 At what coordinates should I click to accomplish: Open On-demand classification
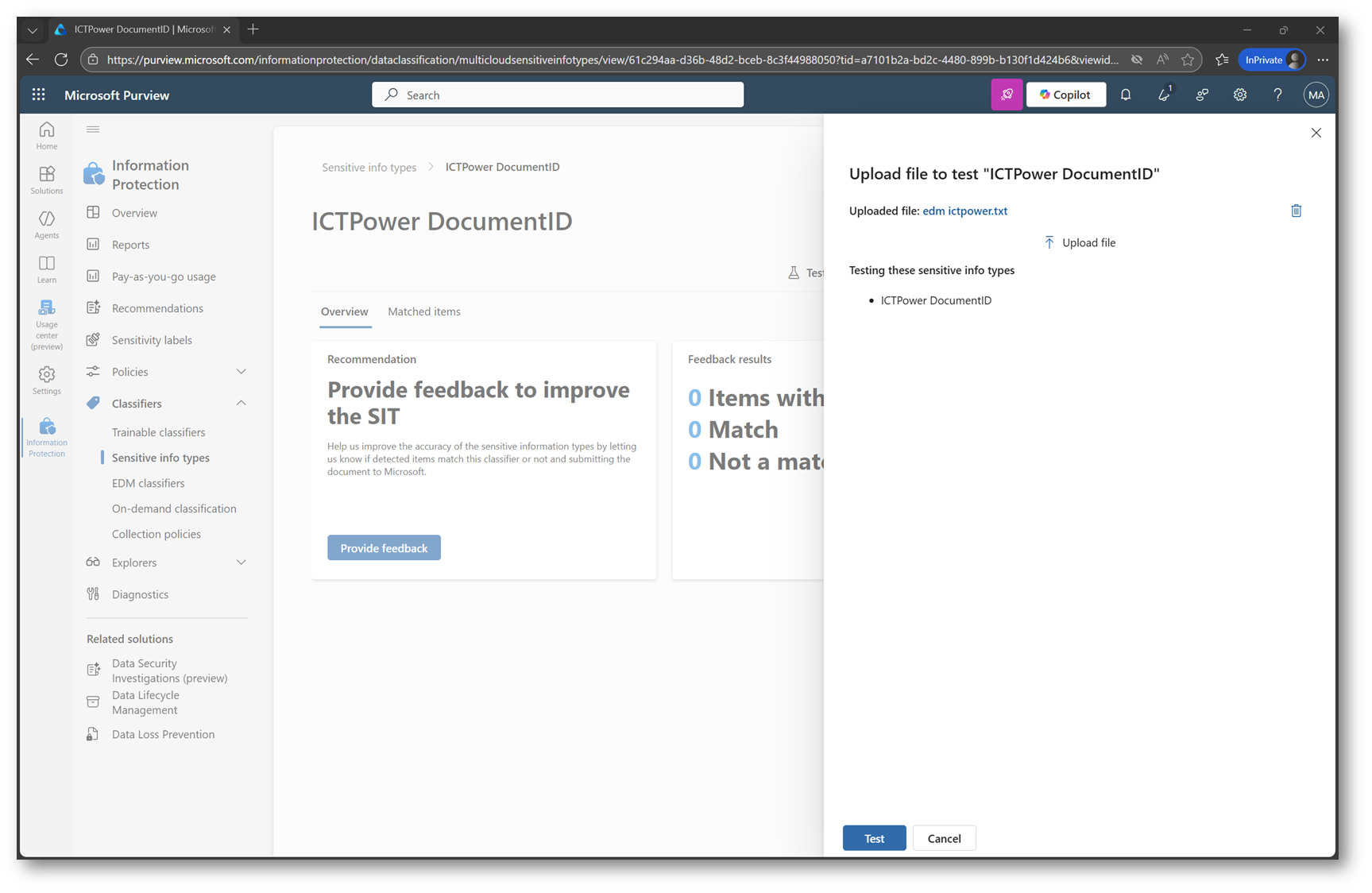pyautogui.click(x=174, y=508)
